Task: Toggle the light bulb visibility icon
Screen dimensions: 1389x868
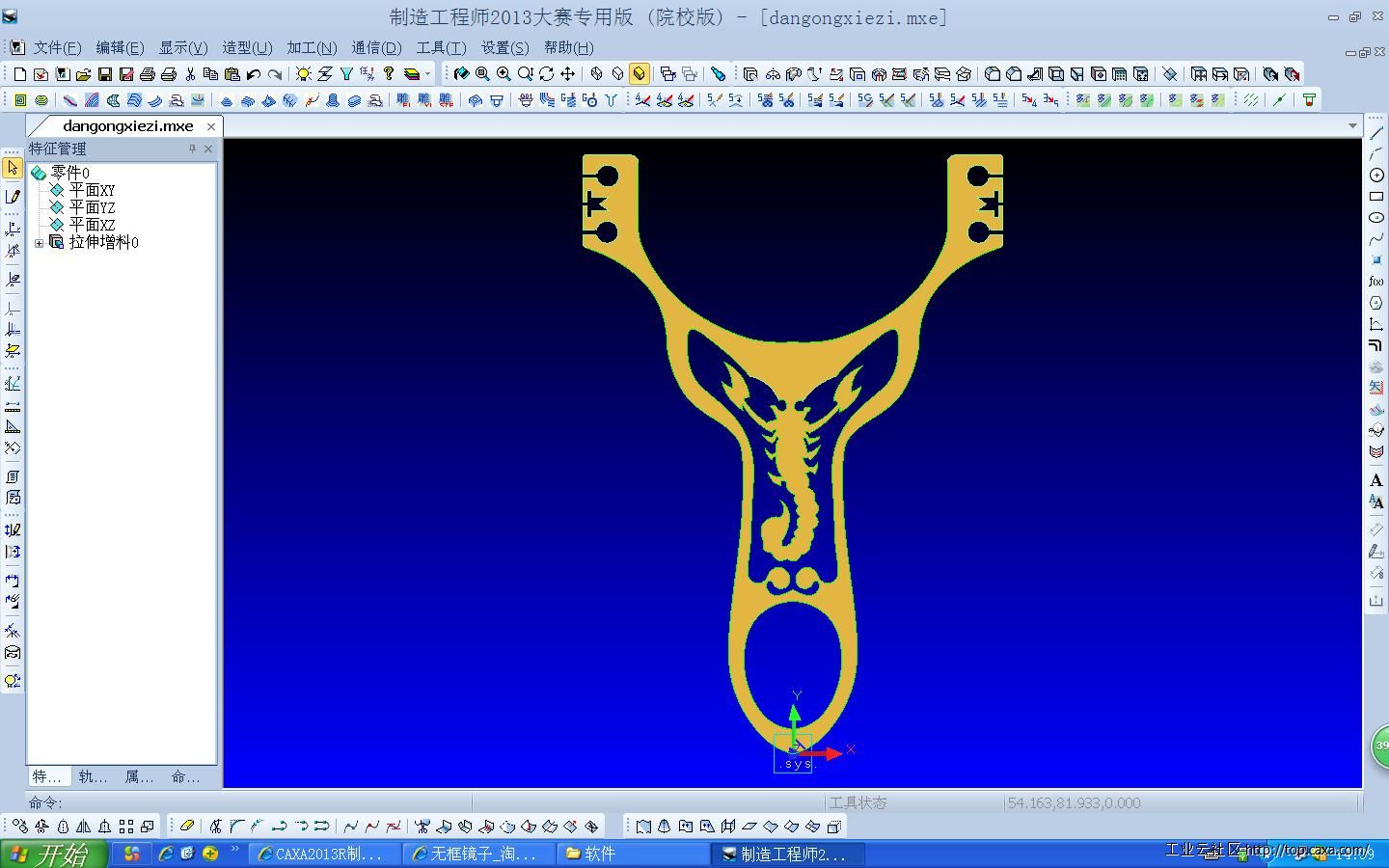Action: pyautogui.click(x=303, y=74)
